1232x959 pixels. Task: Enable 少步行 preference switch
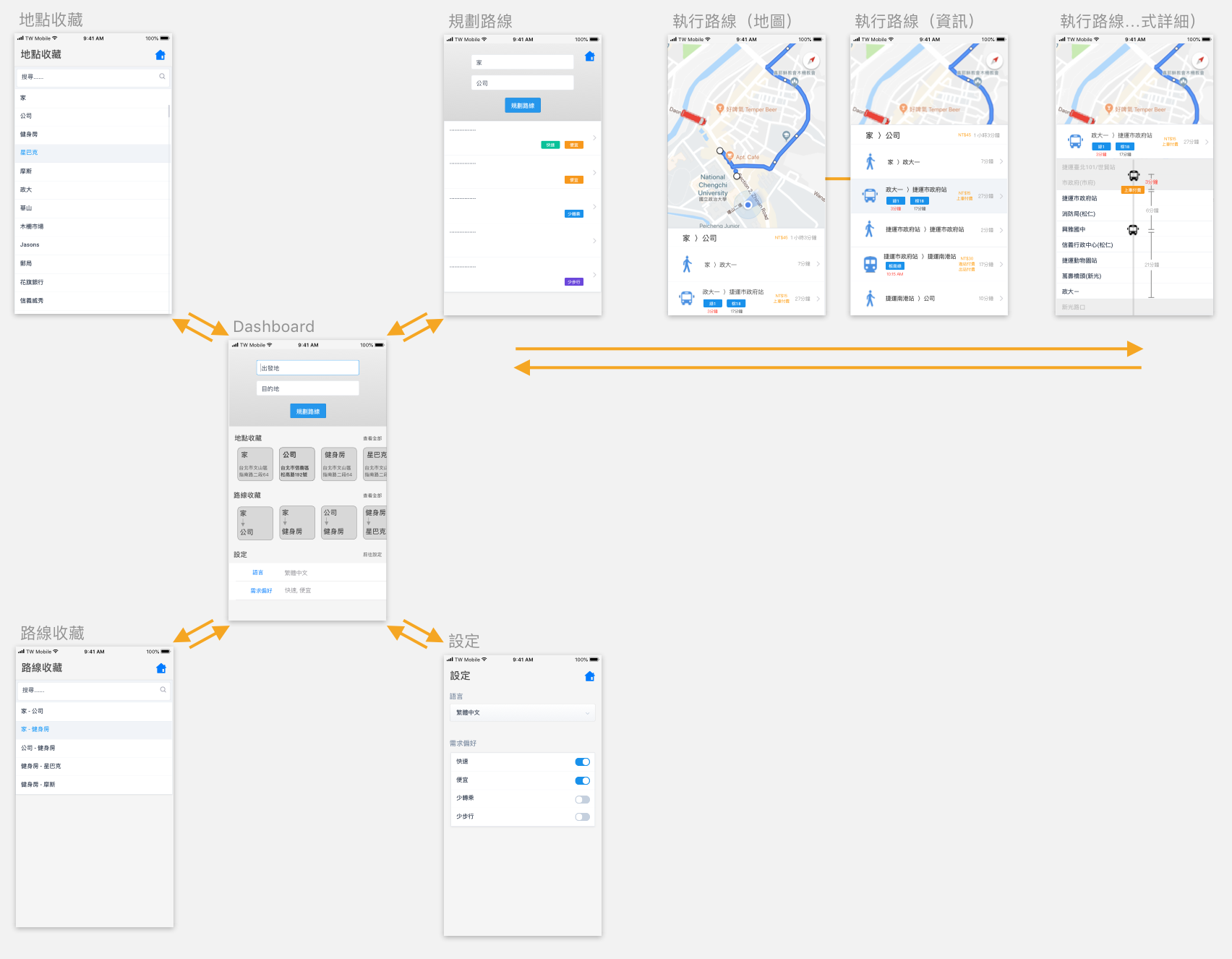[583, 817]
